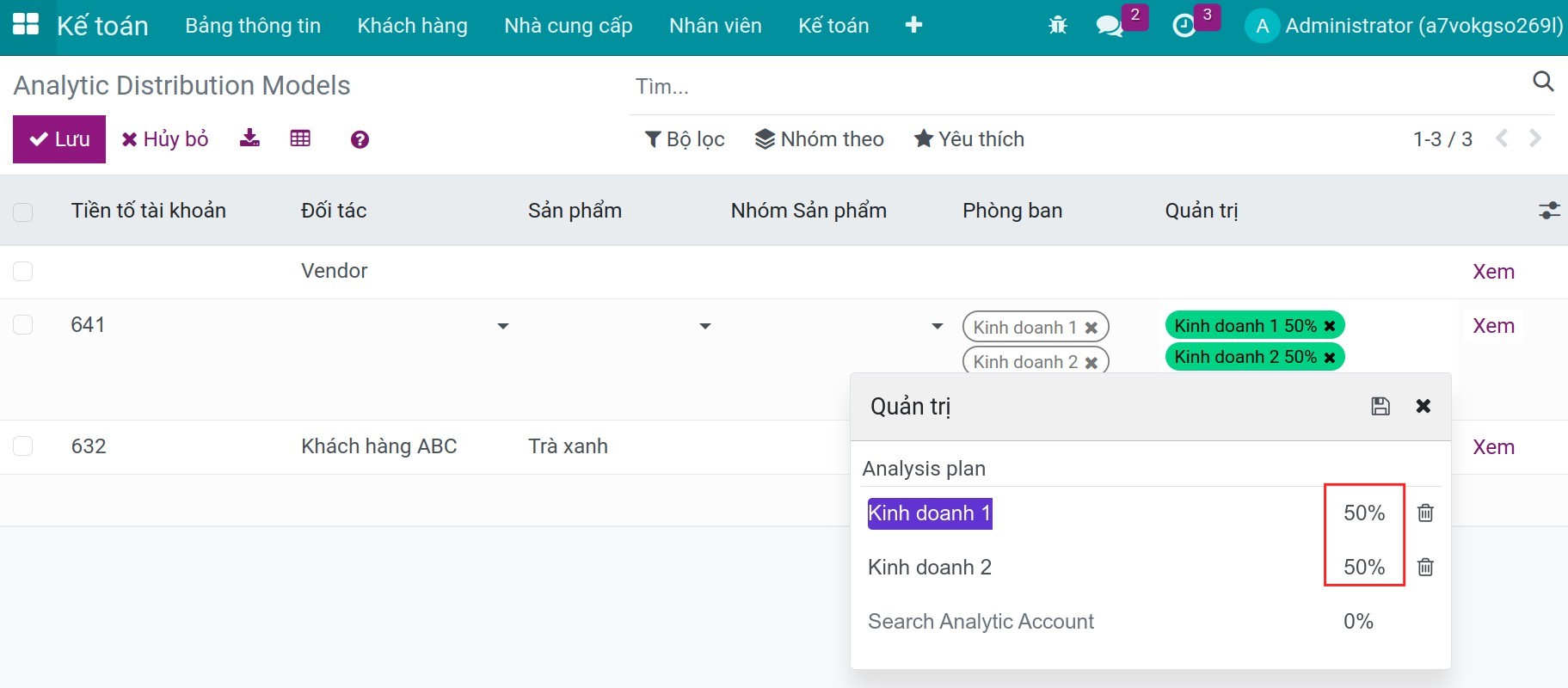Tick checkbox for Vendor row
1568x688 pixels.
(23, 272)
